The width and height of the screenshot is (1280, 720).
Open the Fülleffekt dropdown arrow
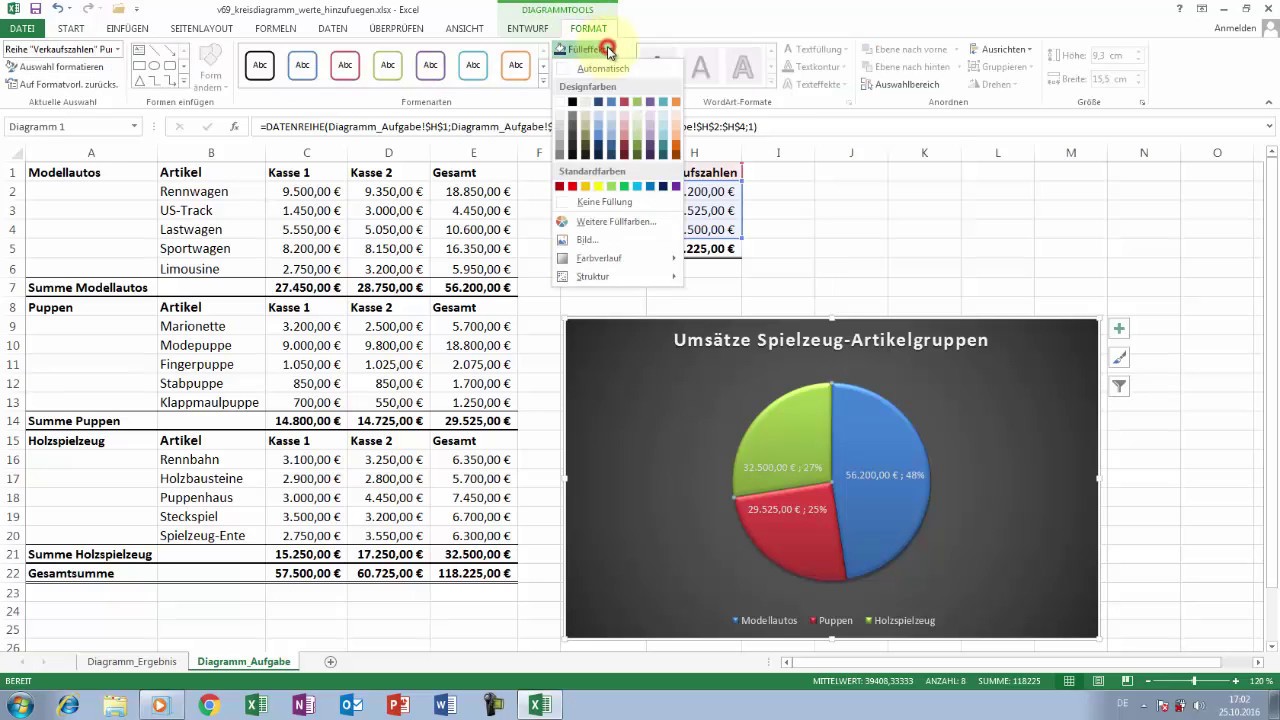coord(610,49)
